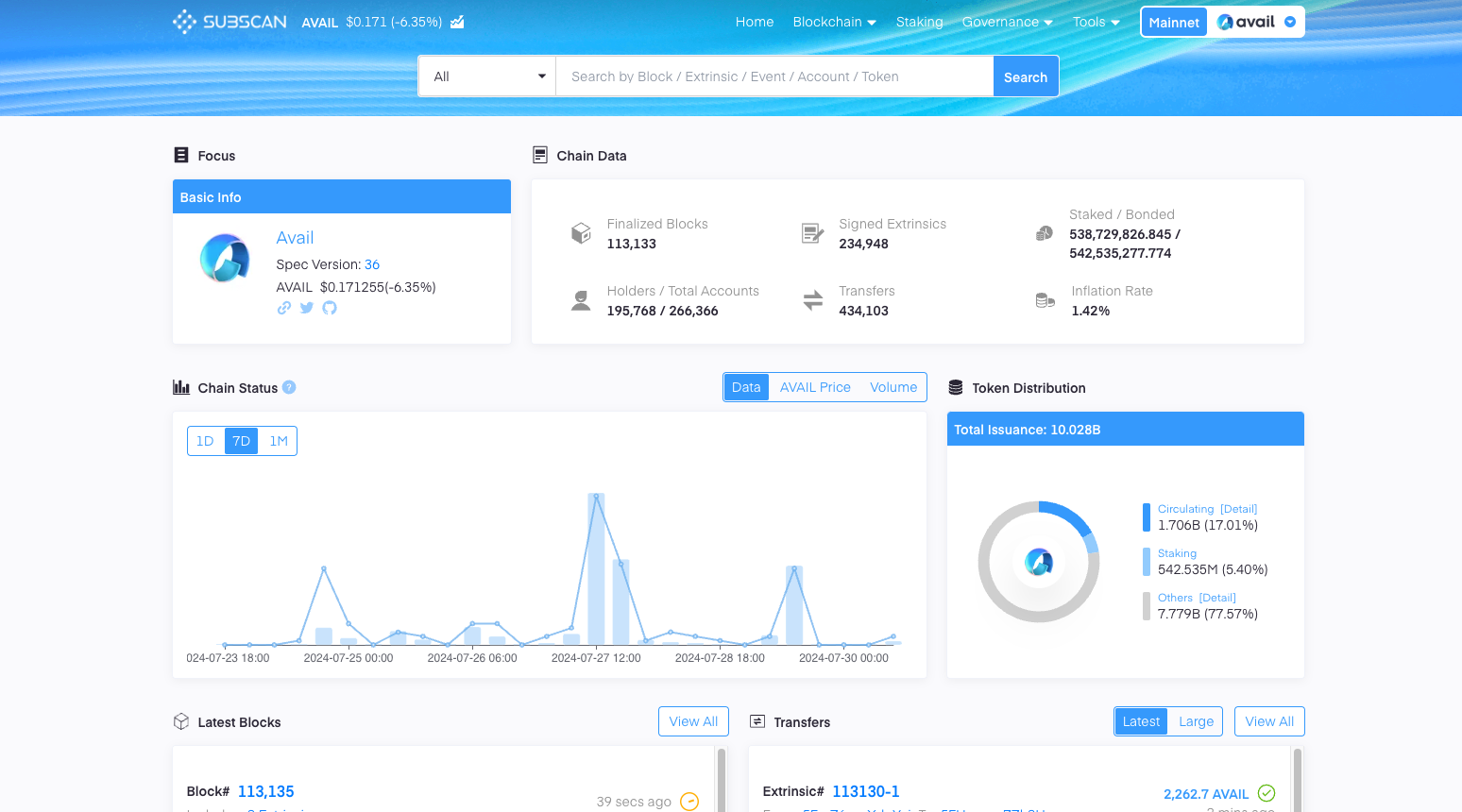Viewport: 1462px width, 812px height.
Task: Click the price chart icon beside AVAIL price
Action: [x=457, y=22]
